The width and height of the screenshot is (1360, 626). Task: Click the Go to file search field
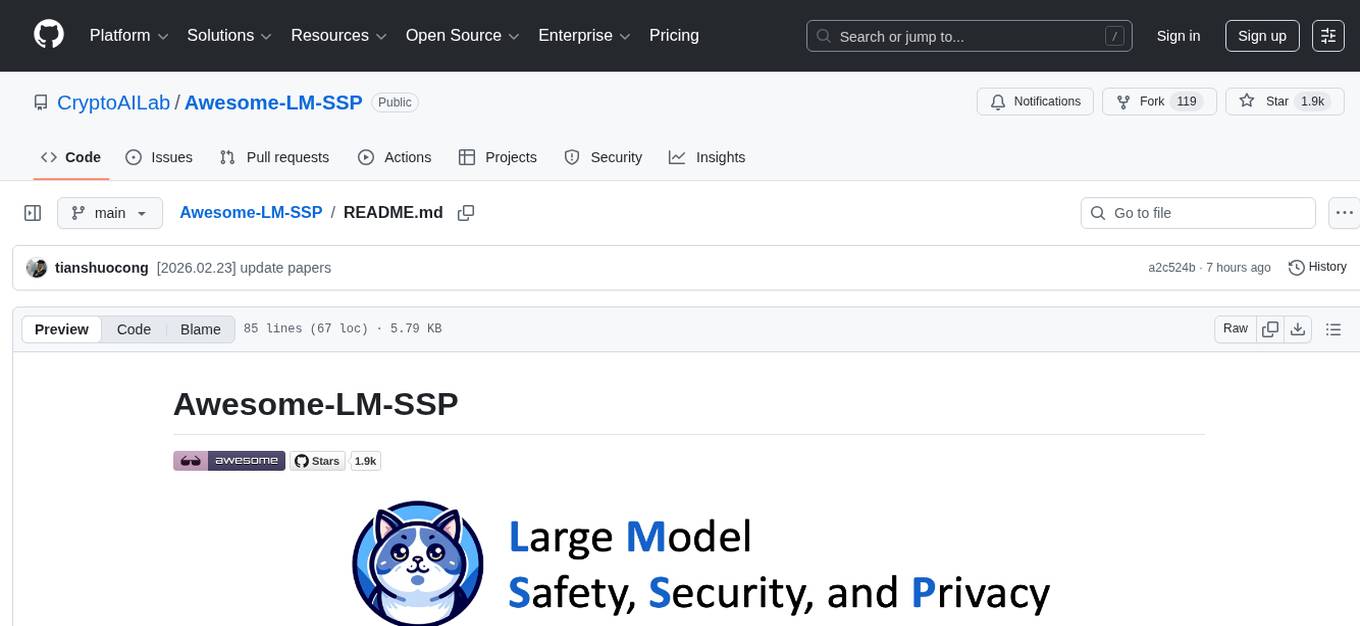click(1197, 212)
